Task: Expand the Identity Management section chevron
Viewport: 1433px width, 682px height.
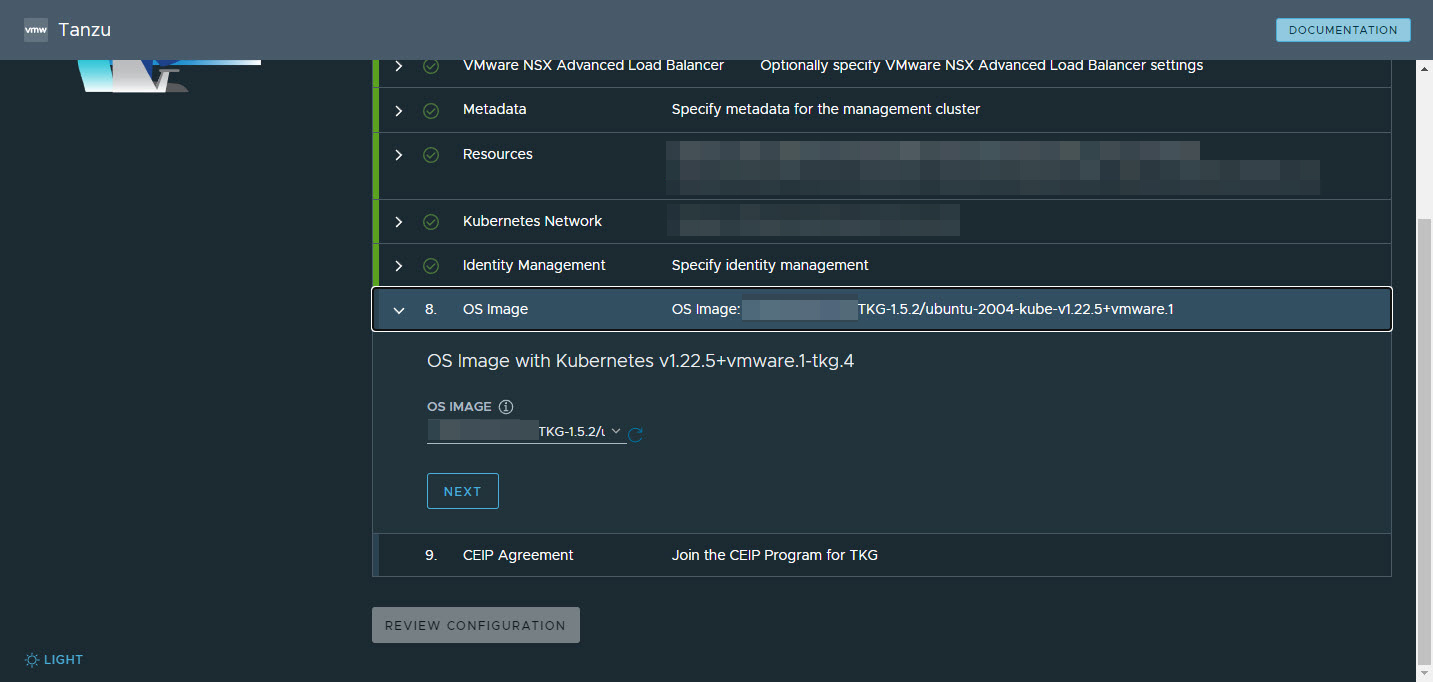Action: [399, 266]
